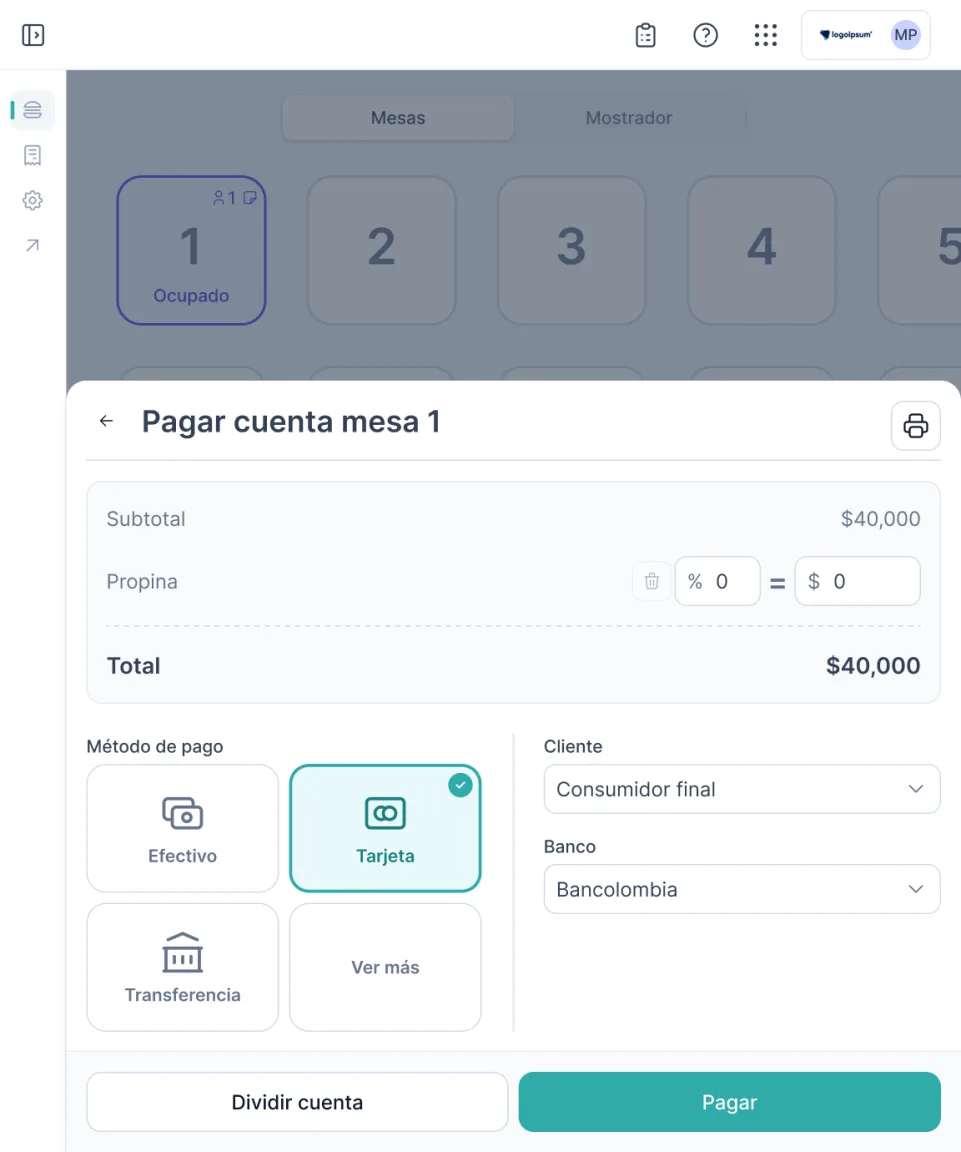Select the burger menu sidebar icon
This screenshot has height=1152, width=961.
tap(32, 110)
